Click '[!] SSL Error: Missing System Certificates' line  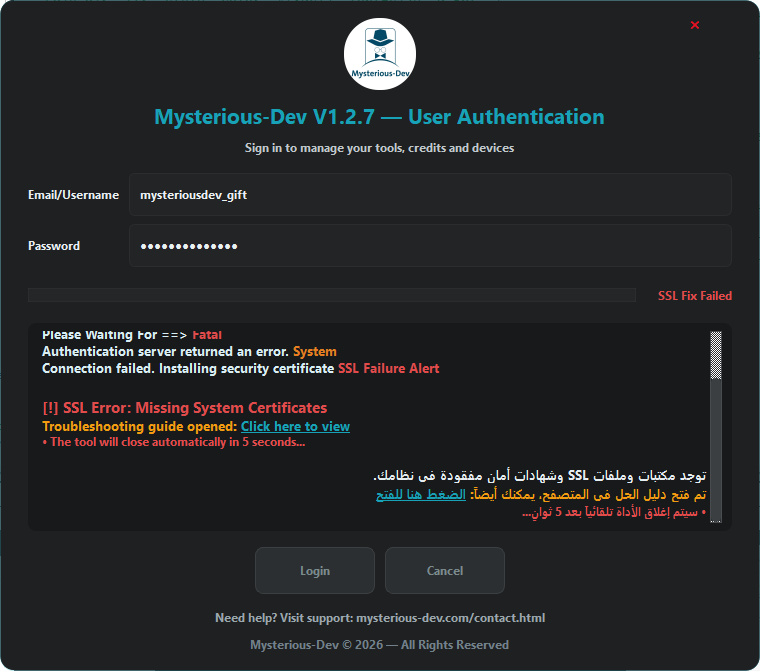coord(185,408)
